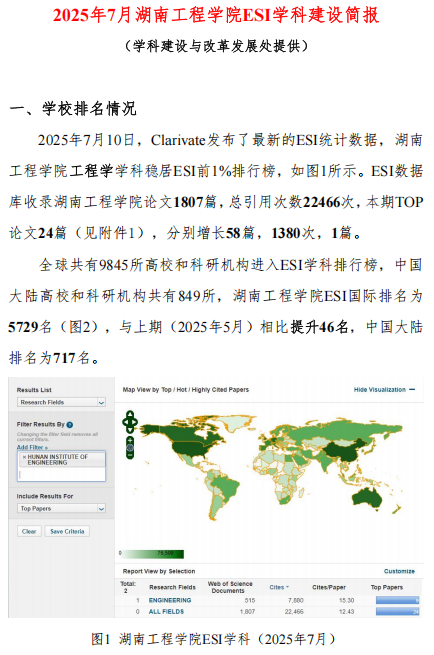Viewport: 434px width, 655px height.
Task: Click the Clear button
Action: click(29, 531)
